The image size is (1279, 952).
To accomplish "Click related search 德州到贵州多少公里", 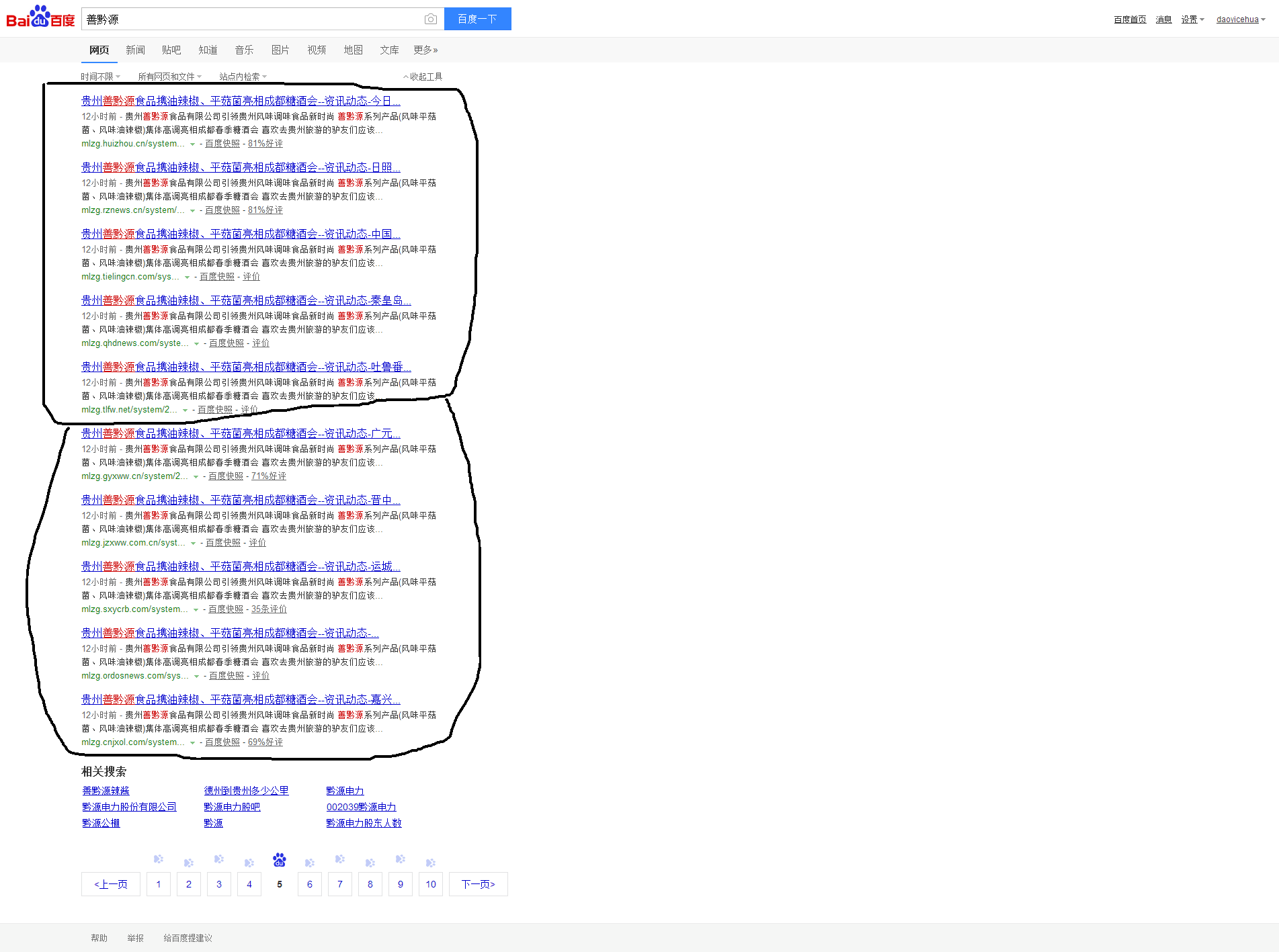I will [x=247, y=791].
